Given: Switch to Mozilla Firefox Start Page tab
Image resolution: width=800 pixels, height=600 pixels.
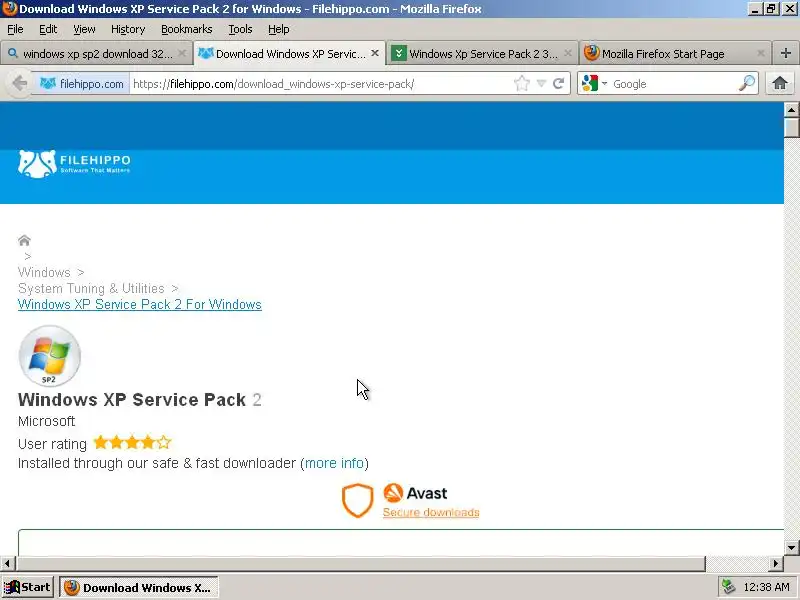Looking at the screenshot, I should click(675, 54).
